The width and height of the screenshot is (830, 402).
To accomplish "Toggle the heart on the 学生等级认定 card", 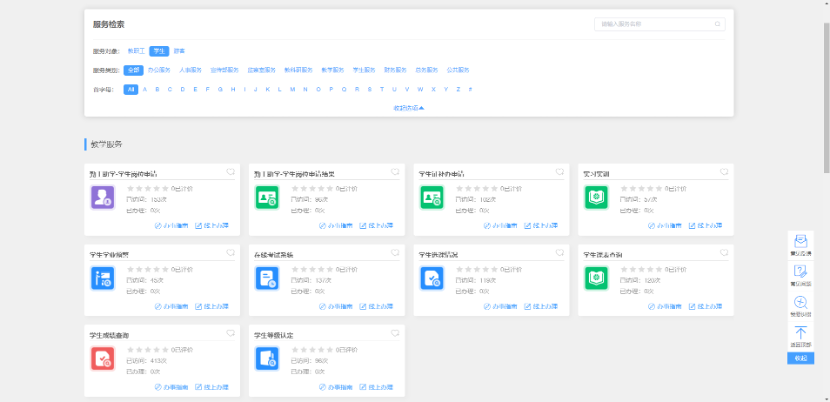I will tap(394, 333).
